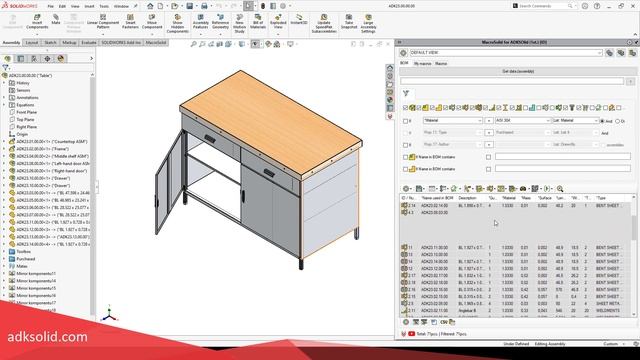
Task: Click the Description column header
Action: (467, 198)
